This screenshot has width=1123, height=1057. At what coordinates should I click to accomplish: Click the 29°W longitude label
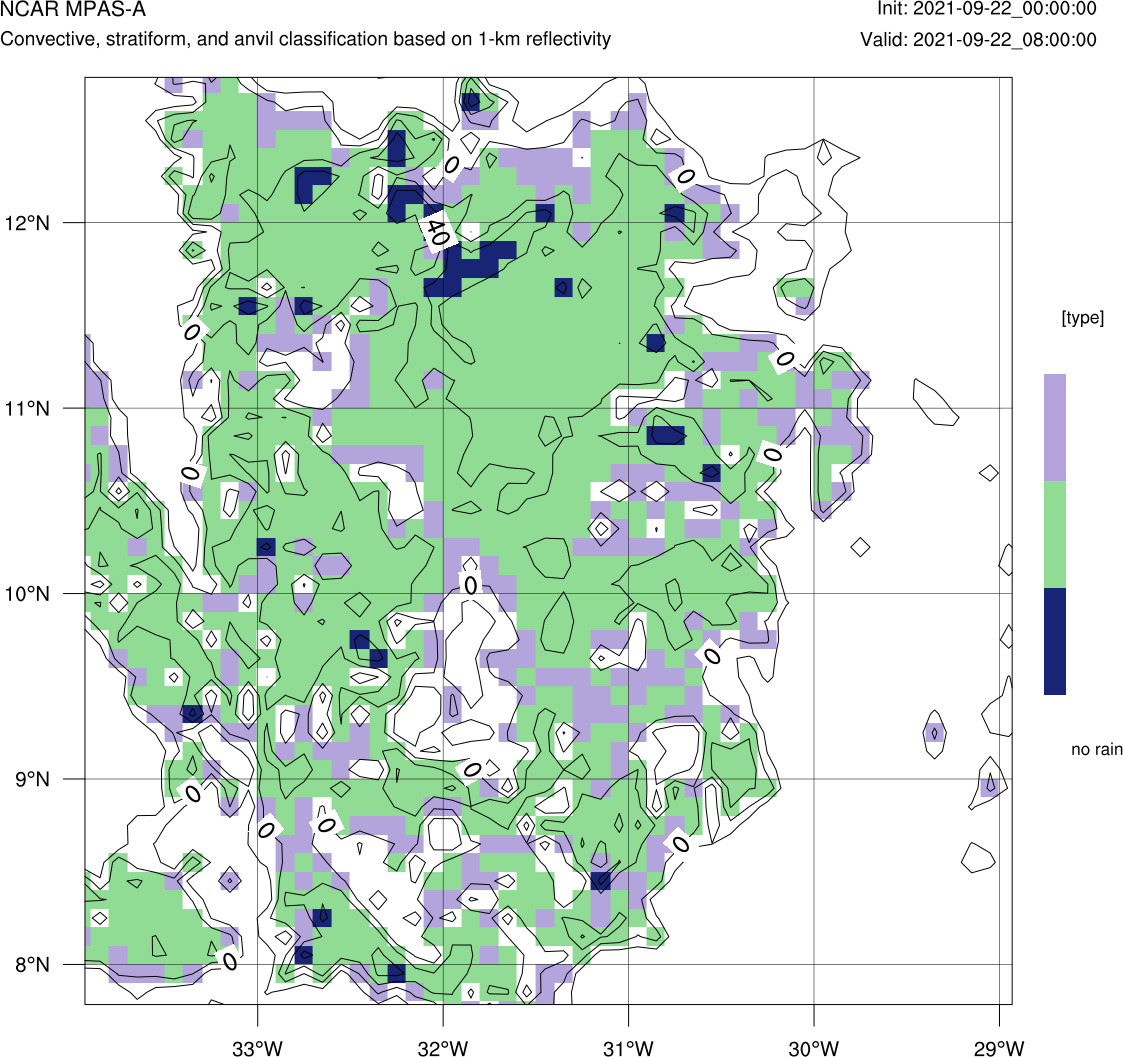coord(999,1048)
